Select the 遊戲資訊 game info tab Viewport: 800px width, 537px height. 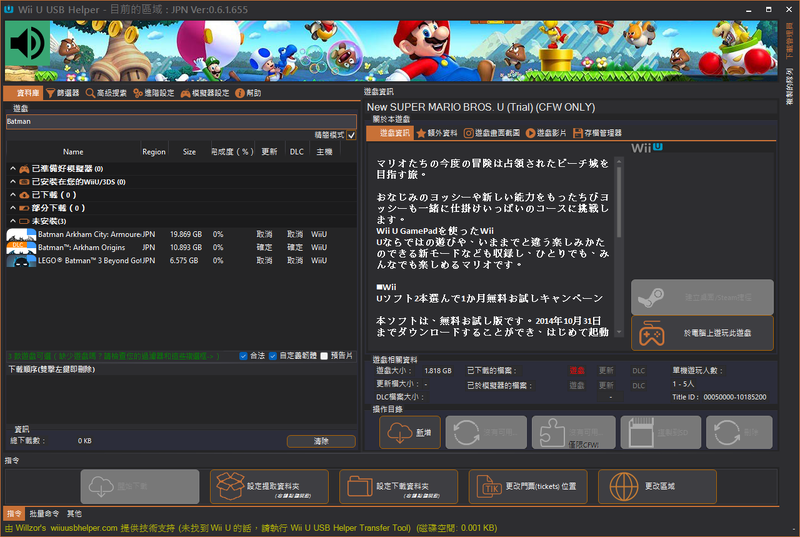390,133
